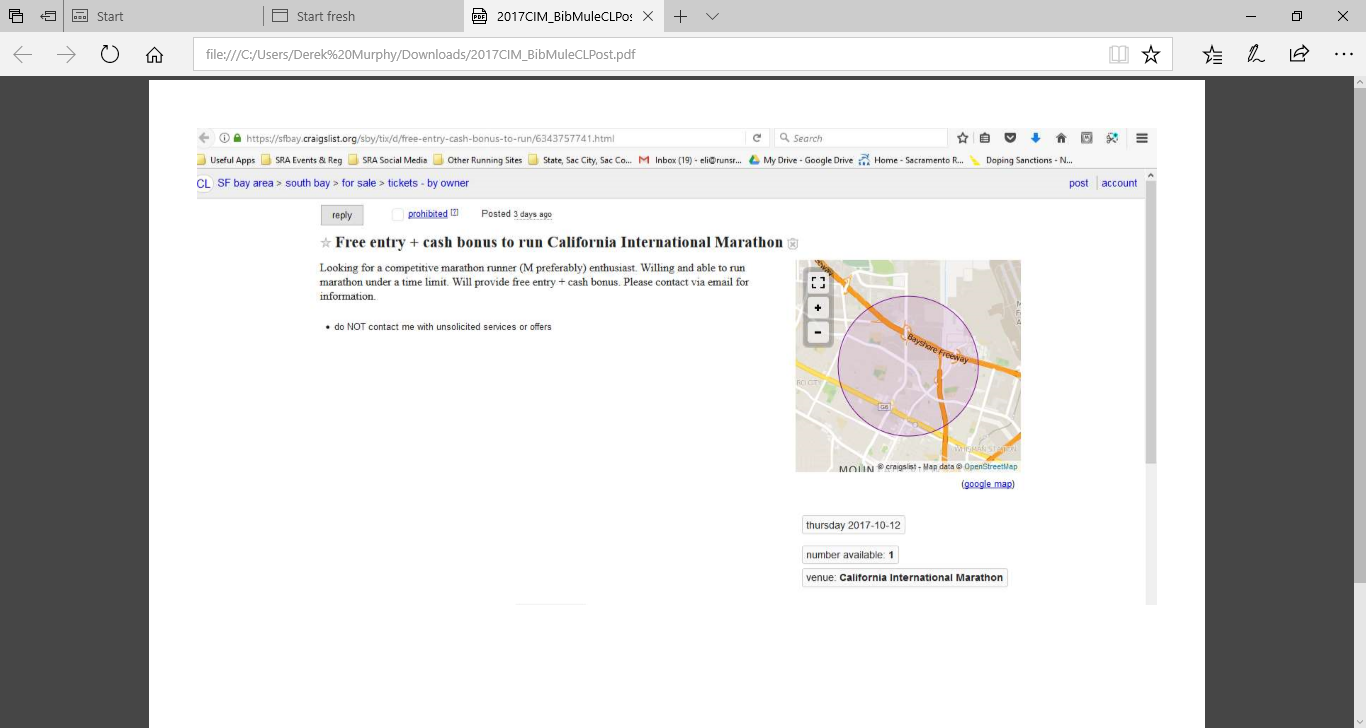
Task: Click for sale breadcrumb link
Action: click(x=359, y=183)
